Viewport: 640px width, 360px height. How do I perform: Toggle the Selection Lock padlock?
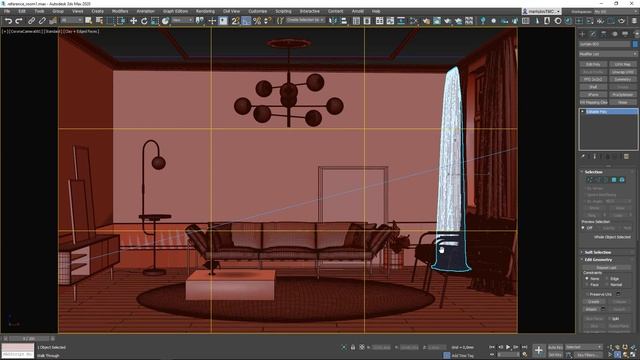click(353, 347)
